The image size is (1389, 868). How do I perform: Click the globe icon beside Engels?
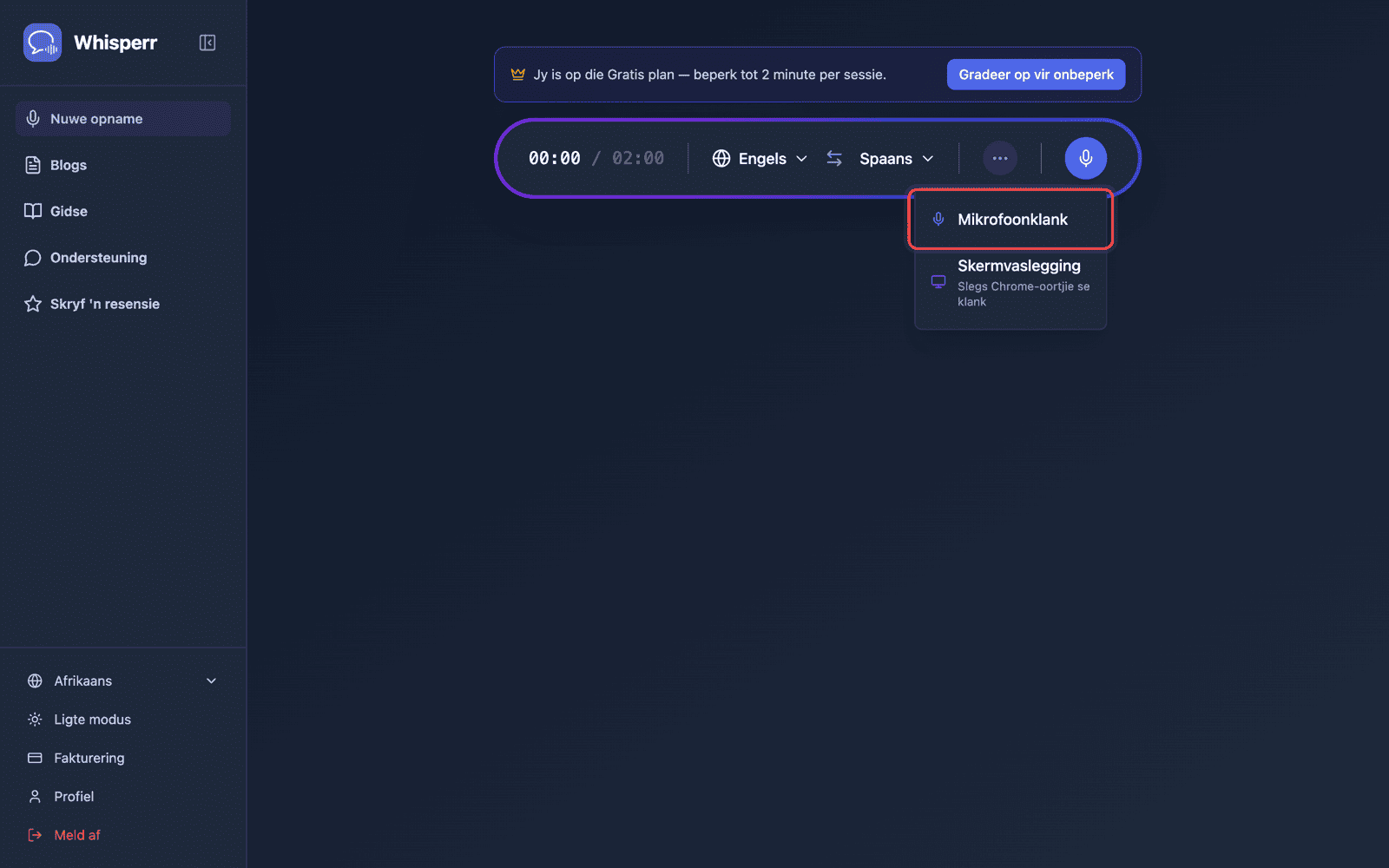coord(721,158)
